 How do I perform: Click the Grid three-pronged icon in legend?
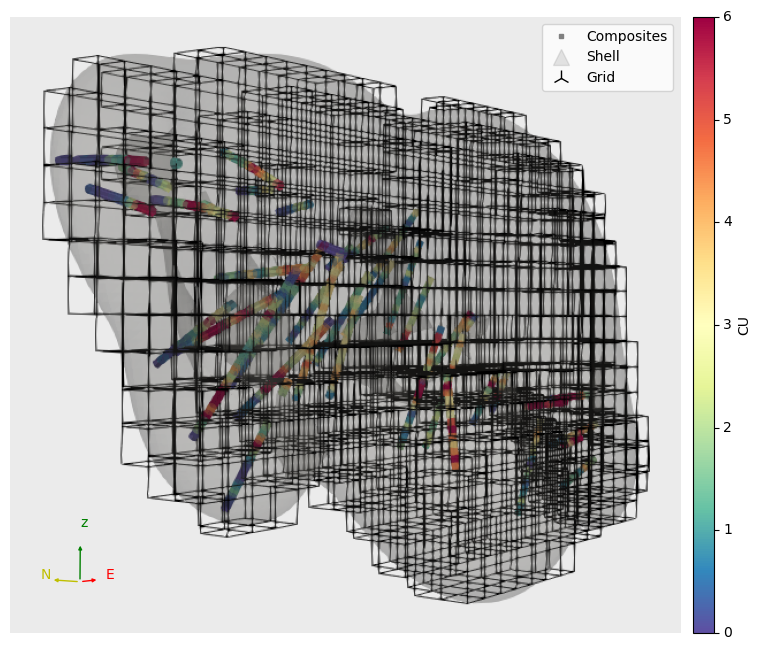click(561, 77)
